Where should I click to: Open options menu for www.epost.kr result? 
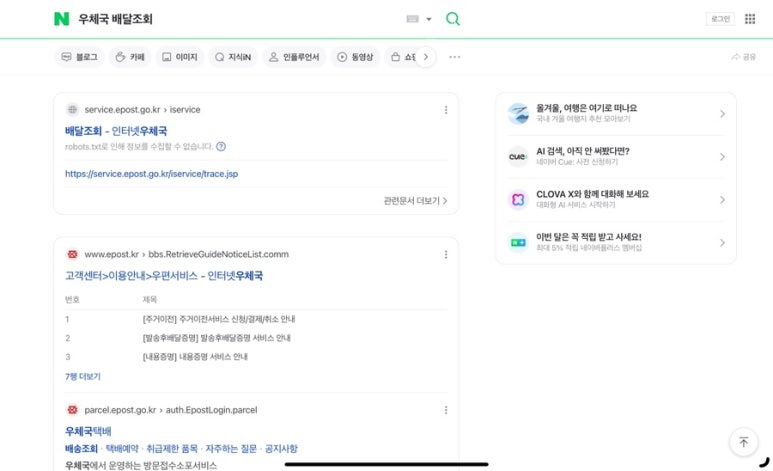coord(446,254)
